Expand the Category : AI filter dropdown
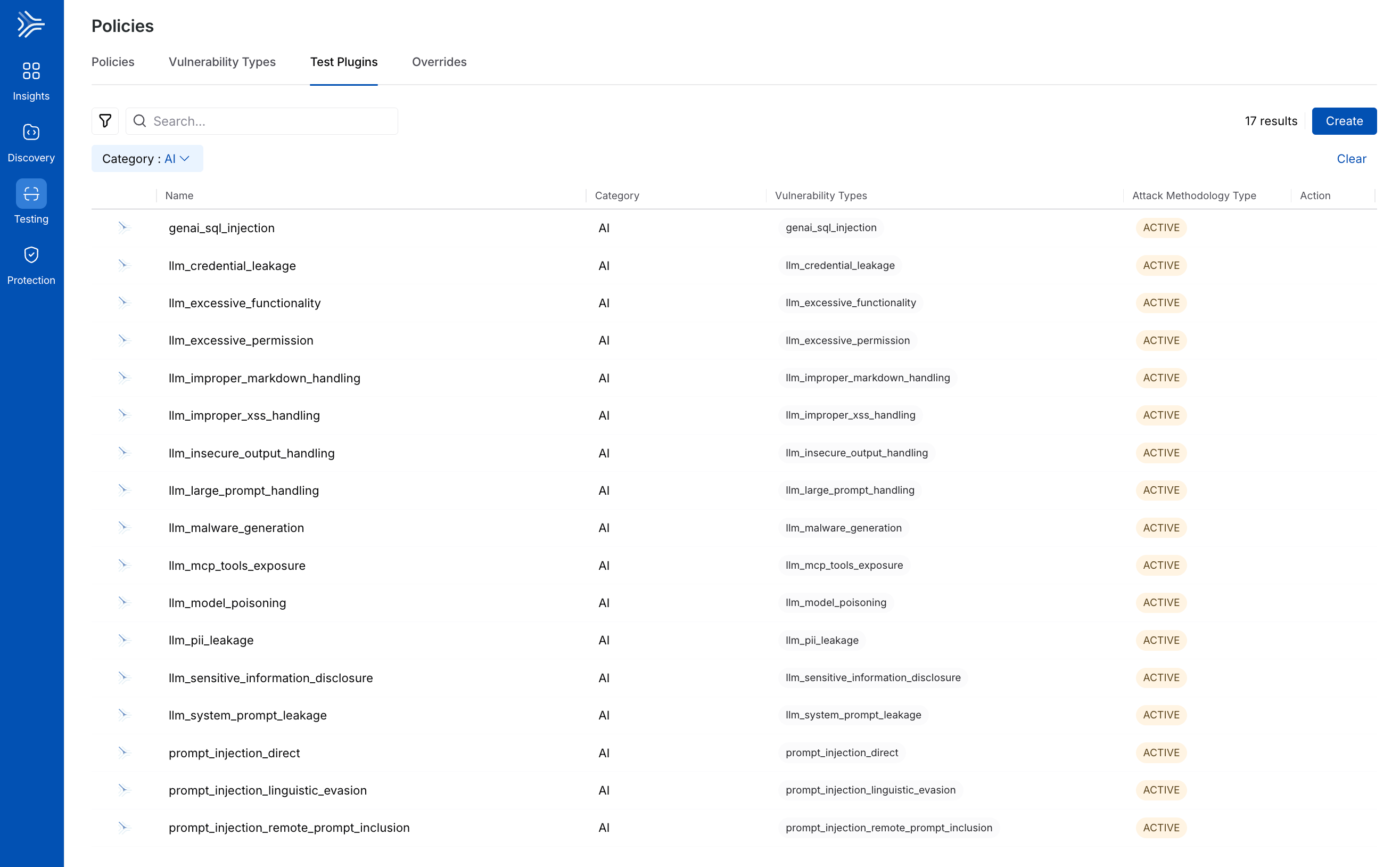This screenshot has width=1400, height=867. pos(147,159)
